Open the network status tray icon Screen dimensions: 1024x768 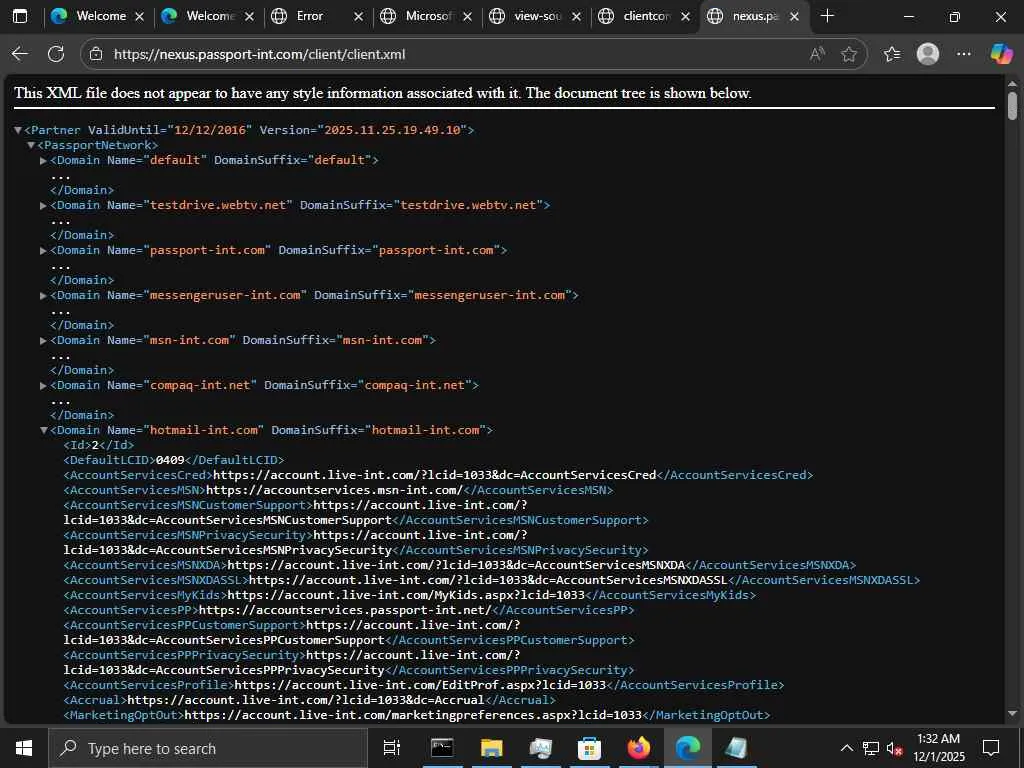pos(871,748)
